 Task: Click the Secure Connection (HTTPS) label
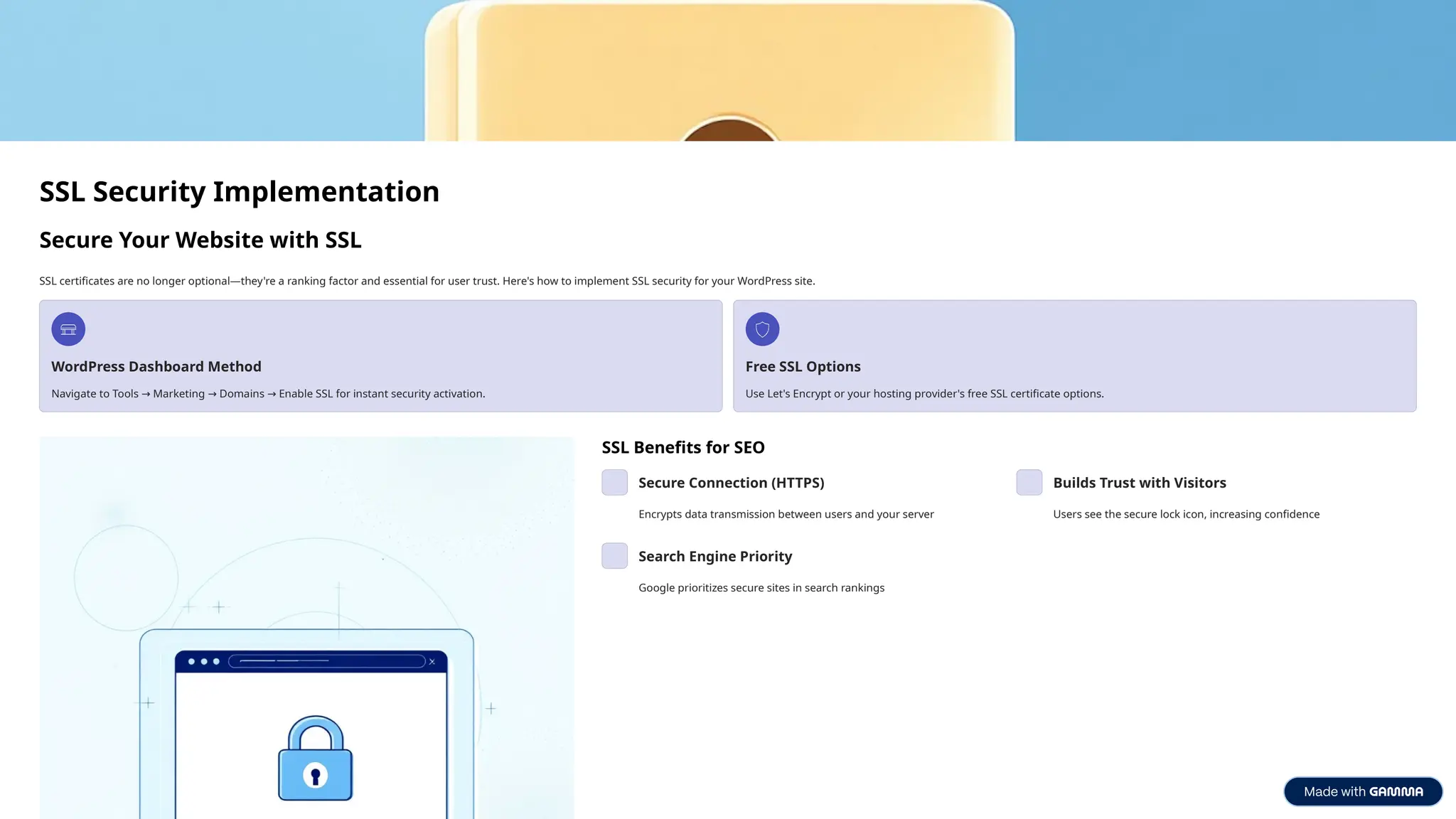pyautogui.click(x=731, y=483)
